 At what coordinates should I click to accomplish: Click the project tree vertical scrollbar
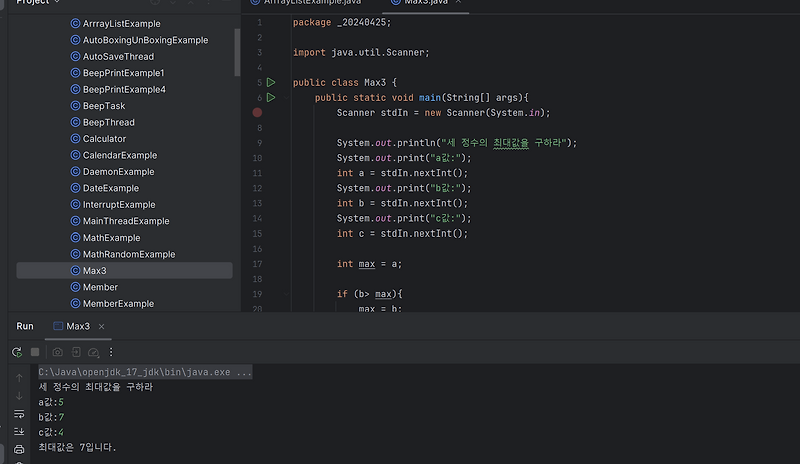coord(237,52)
